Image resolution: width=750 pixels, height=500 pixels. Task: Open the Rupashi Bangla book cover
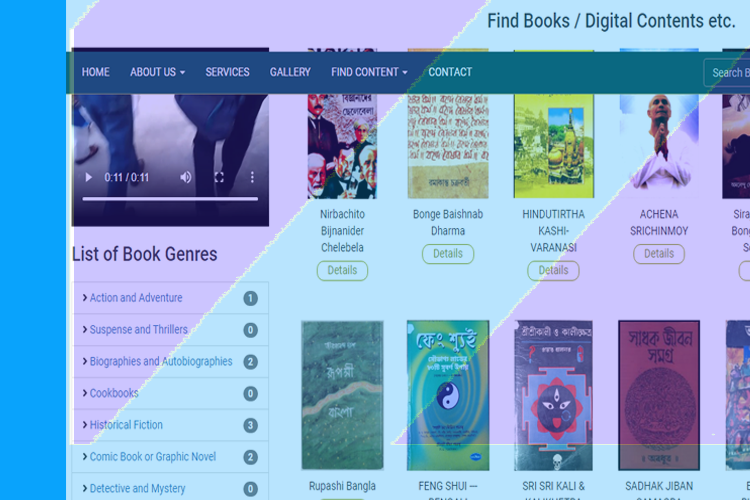click(342, 395)
